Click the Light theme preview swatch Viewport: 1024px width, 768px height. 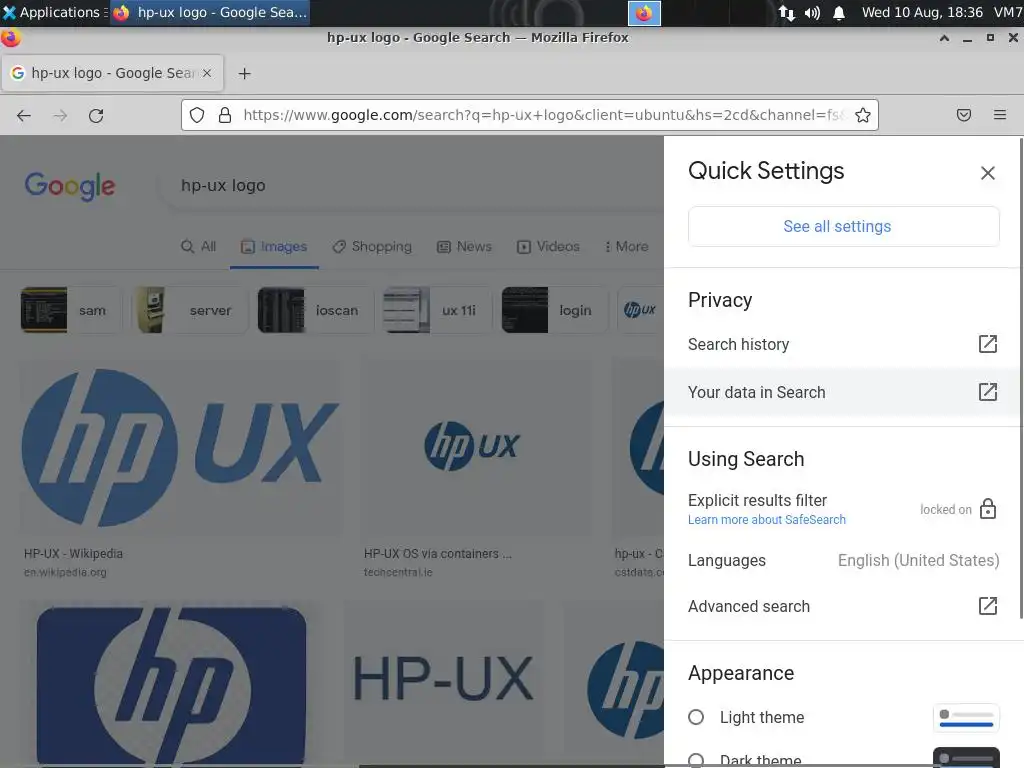pyautogui.click(x=966, y=717)
